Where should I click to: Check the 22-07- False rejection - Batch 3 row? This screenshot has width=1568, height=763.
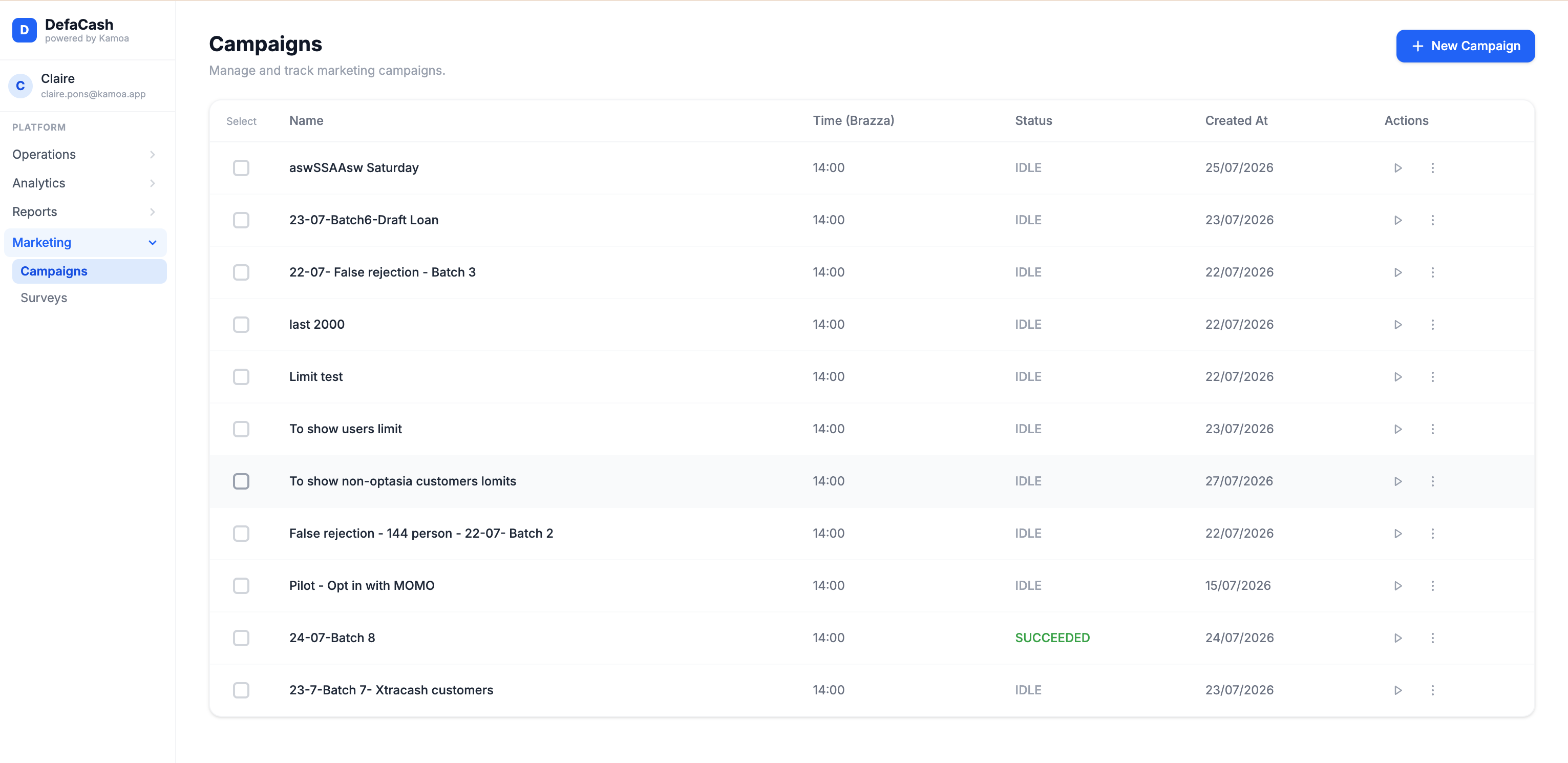[241, 272]
